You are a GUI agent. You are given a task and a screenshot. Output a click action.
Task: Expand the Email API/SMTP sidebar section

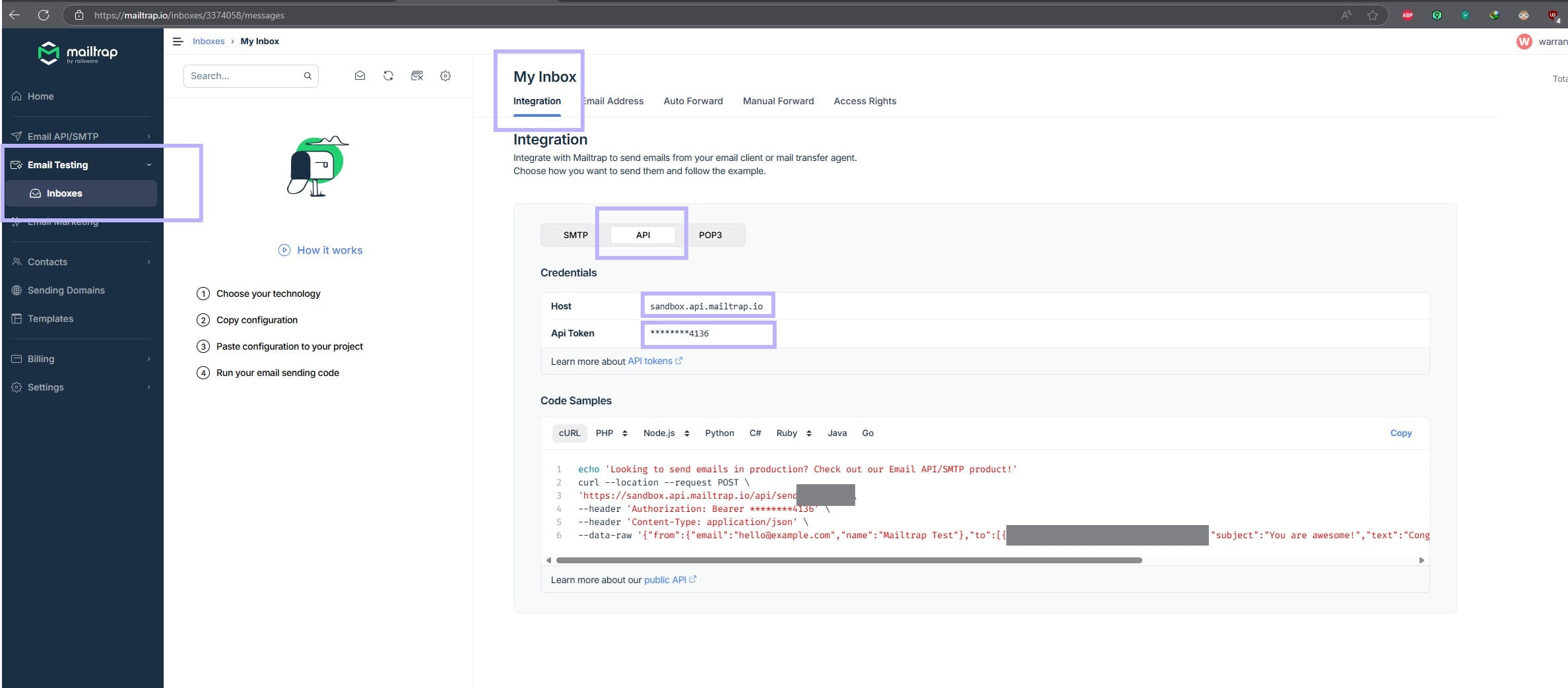(x=81, y=137)
